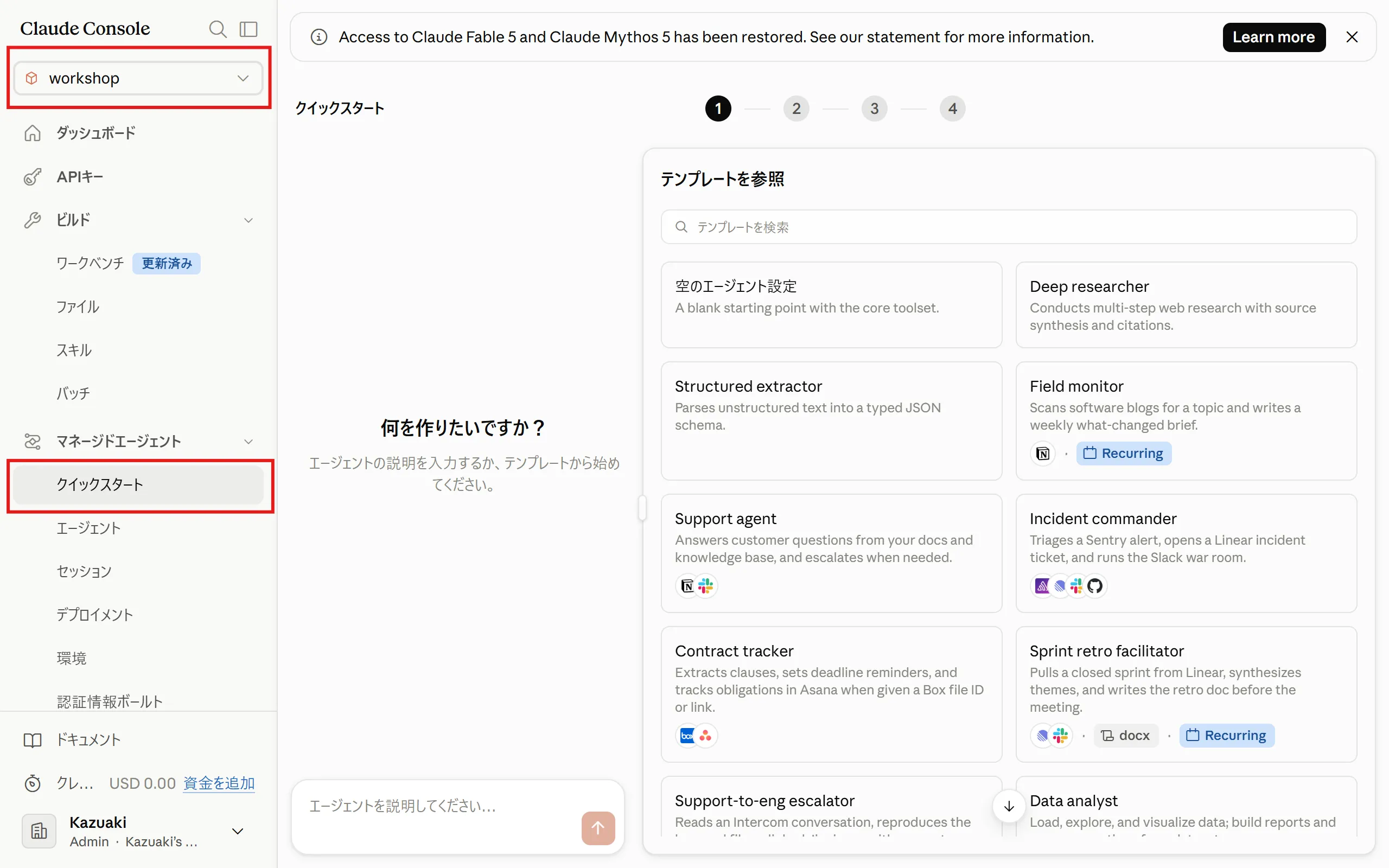The width and height of the screenshot is (1389, 868).
Task: Click Recurring badge on Field monitor
Action: [1123, 454]
